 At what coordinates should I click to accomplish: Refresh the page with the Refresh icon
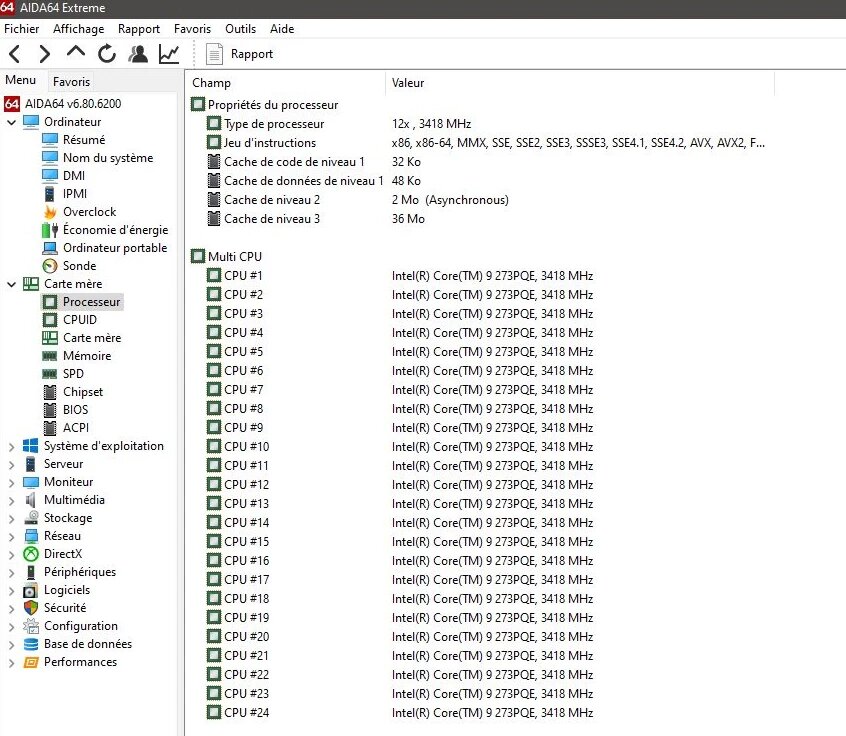[107, 53]
